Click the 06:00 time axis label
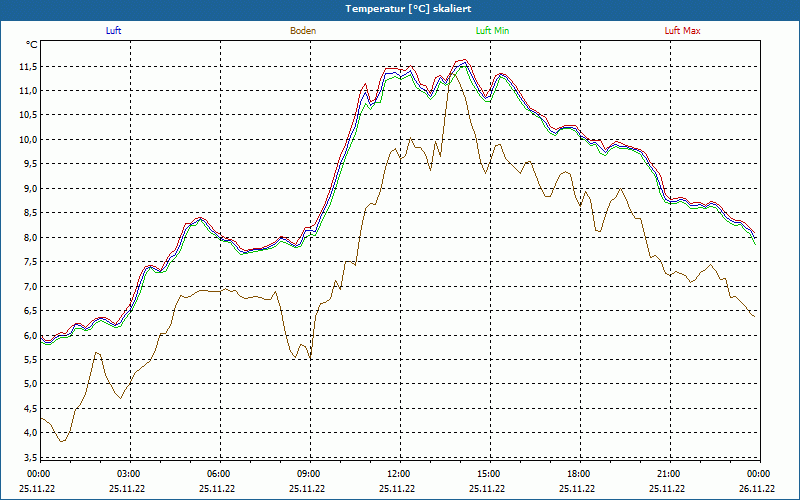This screenshot has height=500, width=800. click(220, 474)
